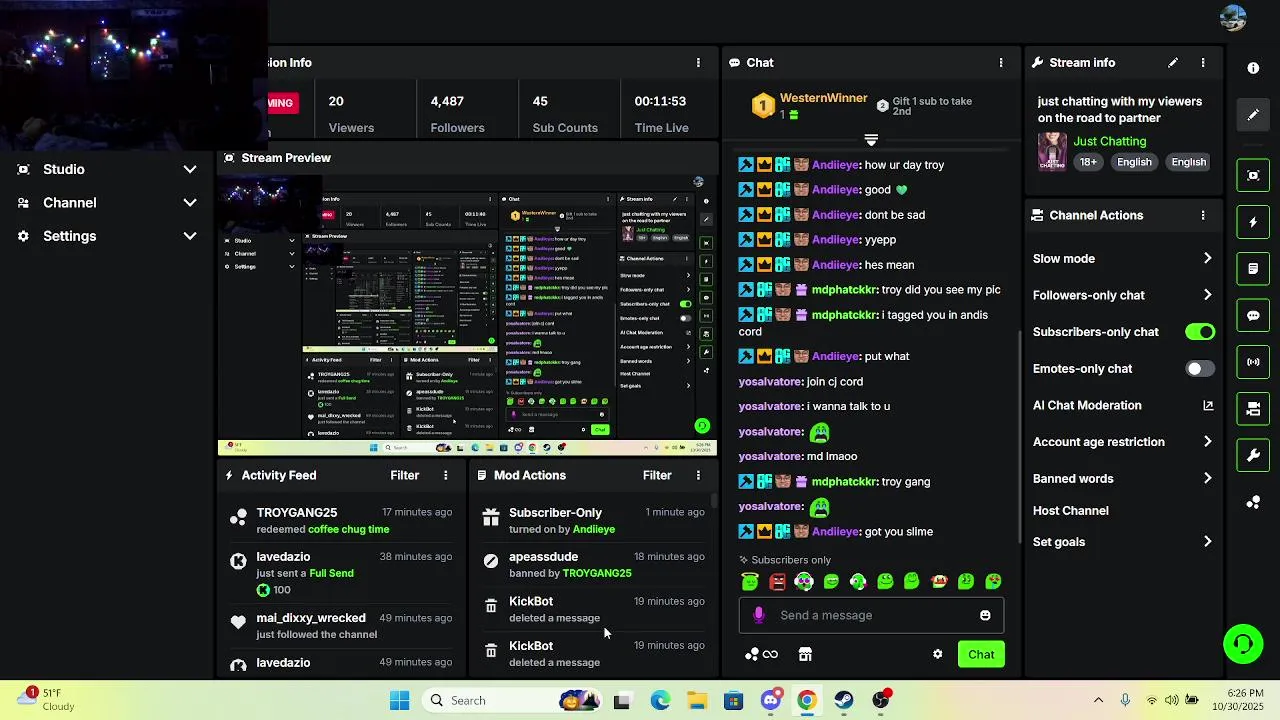Open Followers-only chat options chevron
The image size is (1280, 720).
1207,295
